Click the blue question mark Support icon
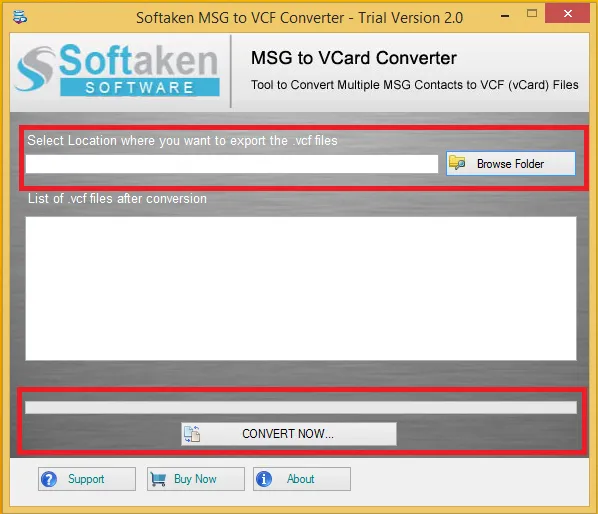This screenshot has width=598, height=514. pyautogui.click(x=49, y=479)
